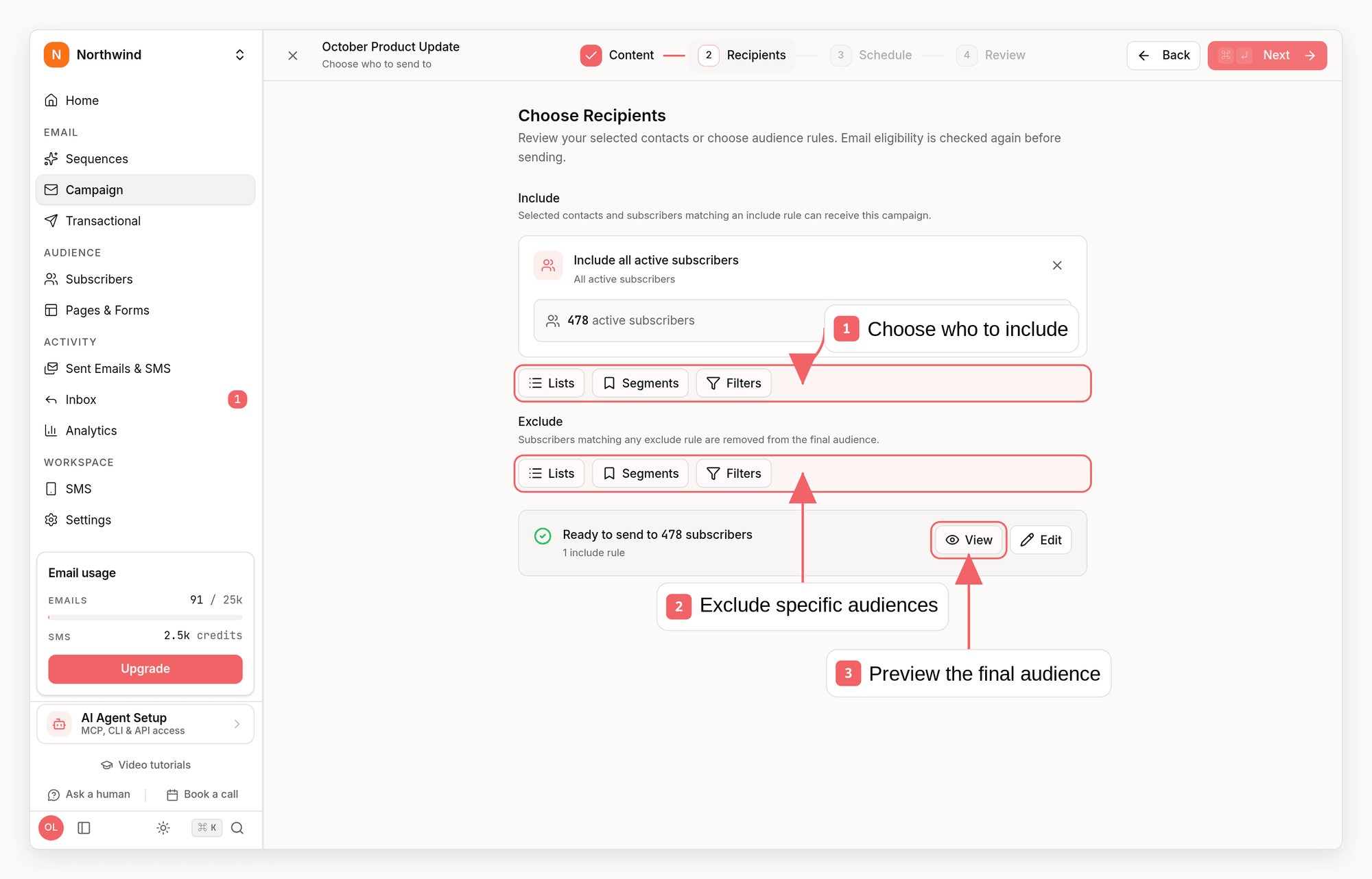
Task: Jump to the Review step
Action: point(991,56)
